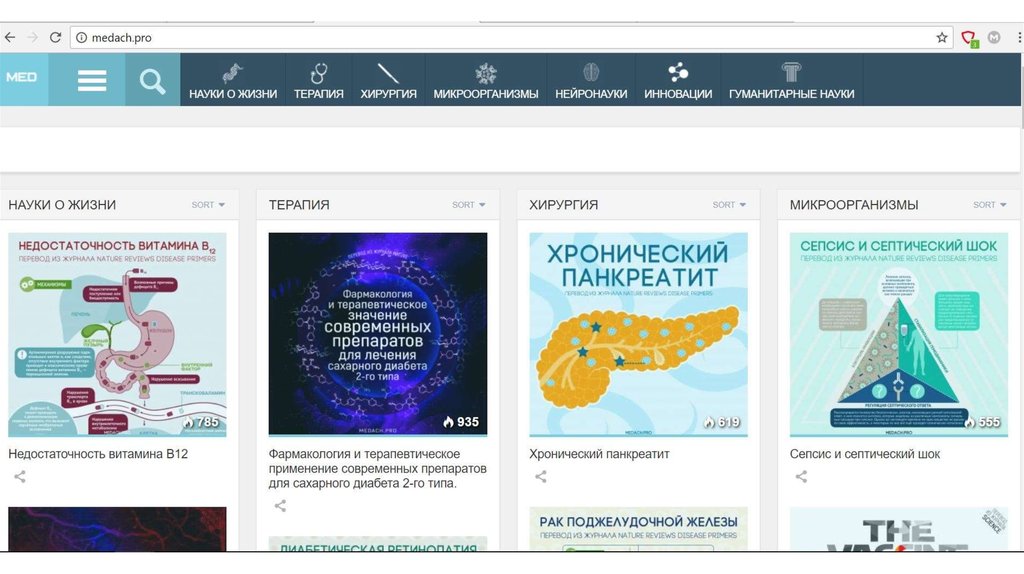Open SORT dropdown in Науки о жизни column

tap(208, 205)
